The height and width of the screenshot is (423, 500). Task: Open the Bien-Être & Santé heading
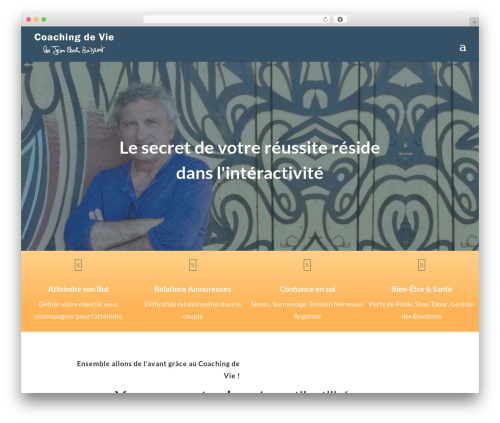click(422, 289)
